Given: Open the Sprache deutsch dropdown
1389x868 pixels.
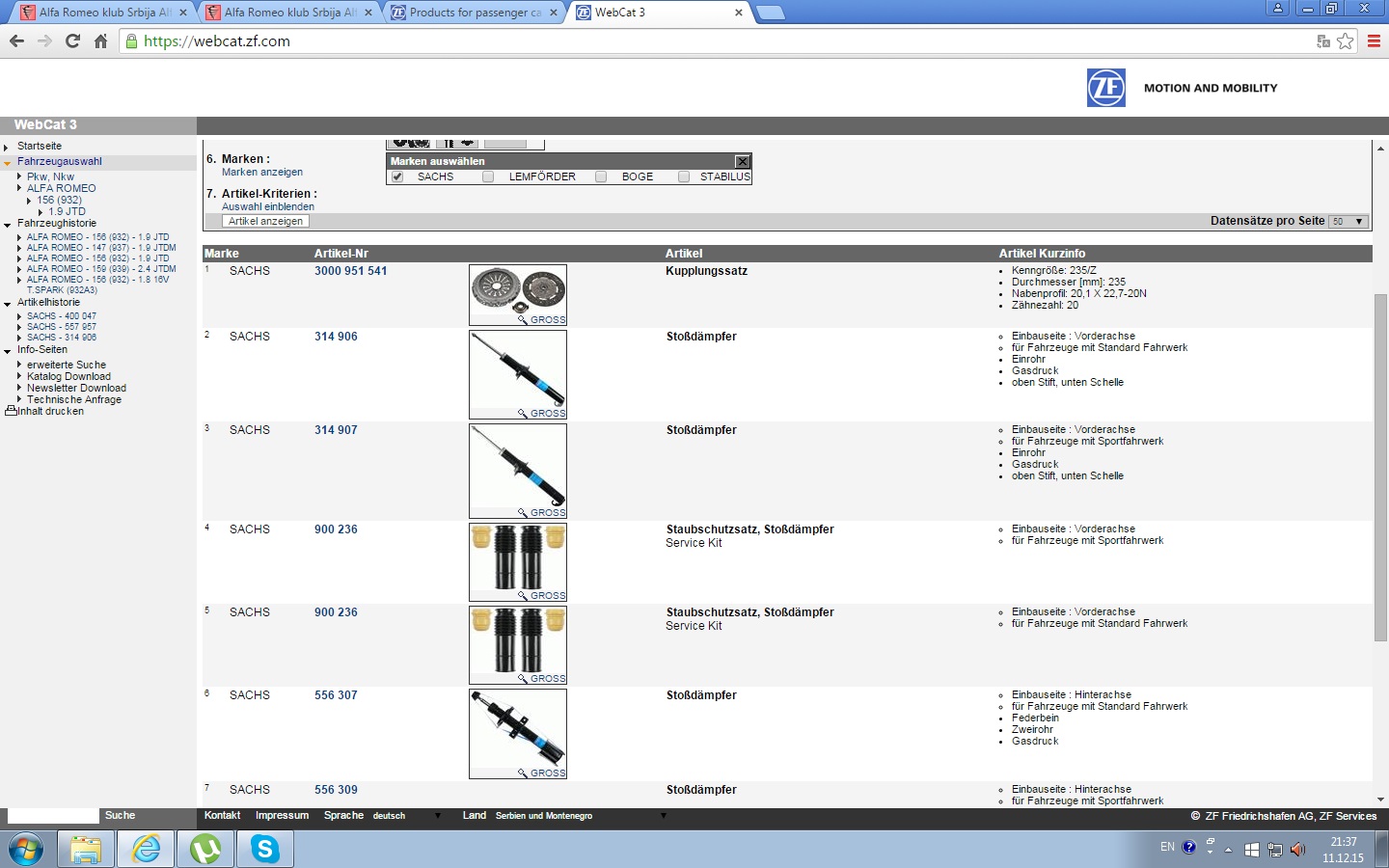Looking at the screenshot, I should click(407, 816).
